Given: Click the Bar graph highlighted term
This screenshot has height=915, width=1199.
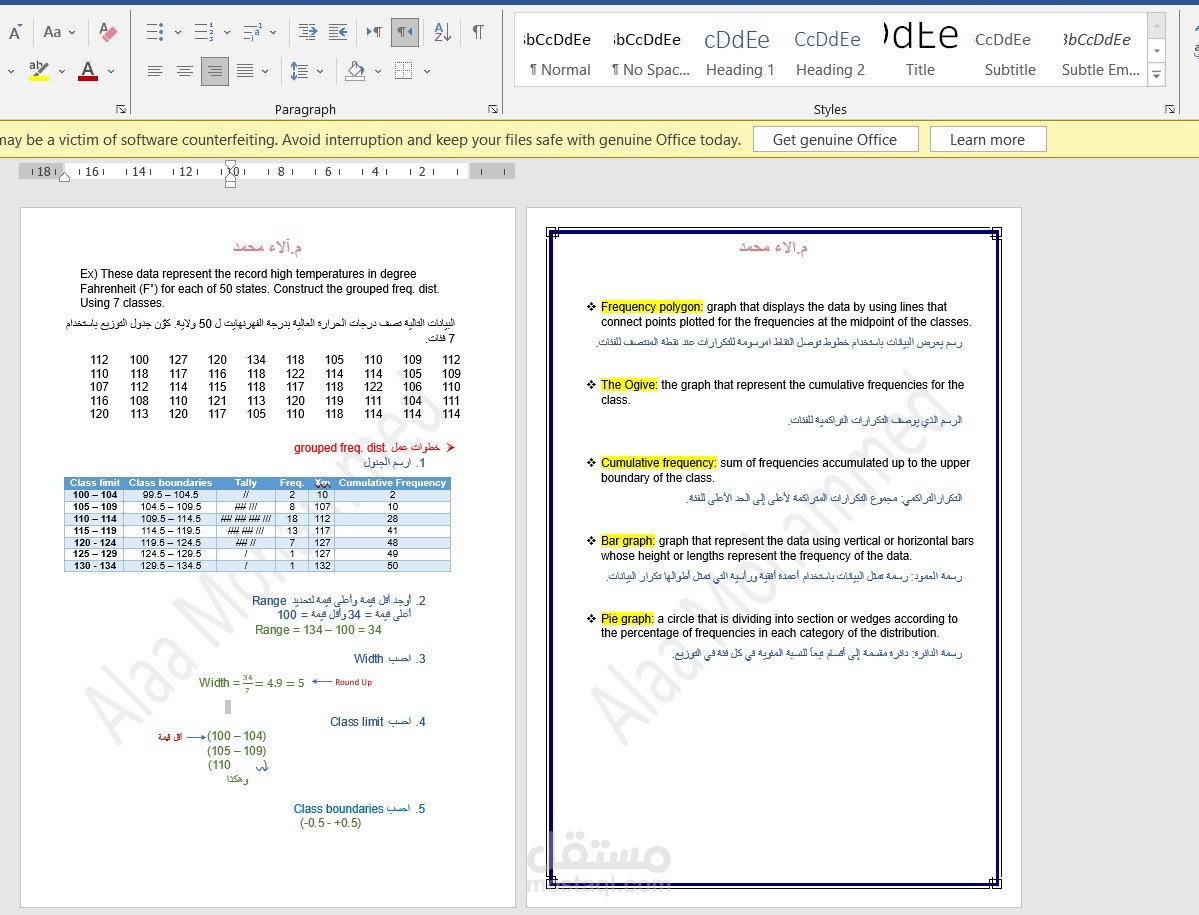Looking at the screenshot, I should tap(628, 540).
